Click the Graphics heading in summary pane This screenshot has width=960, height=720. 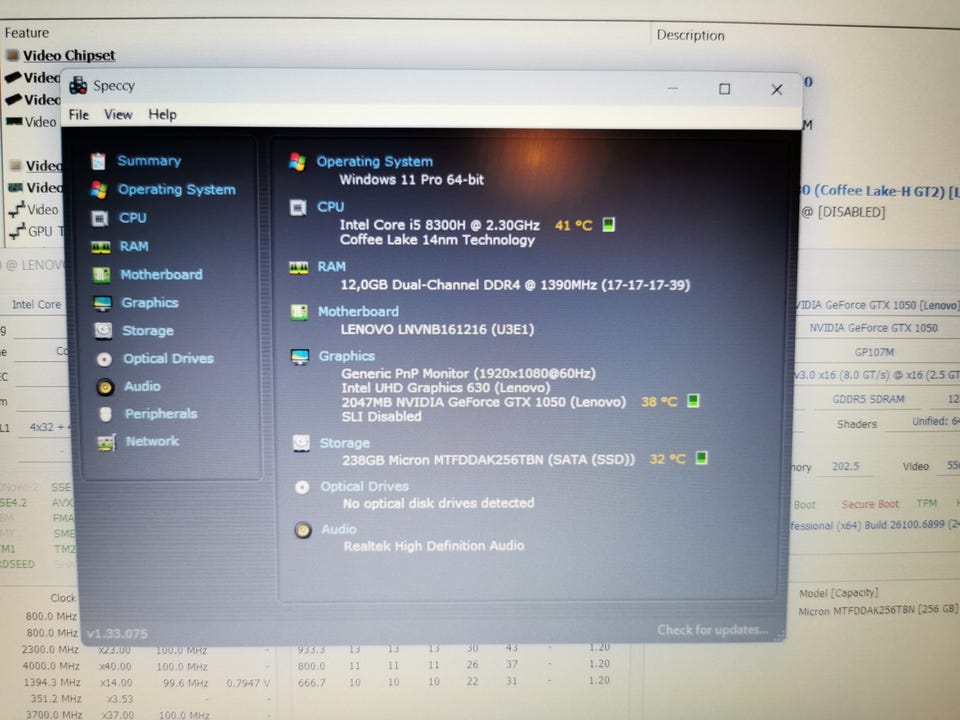tap(347, 356)
